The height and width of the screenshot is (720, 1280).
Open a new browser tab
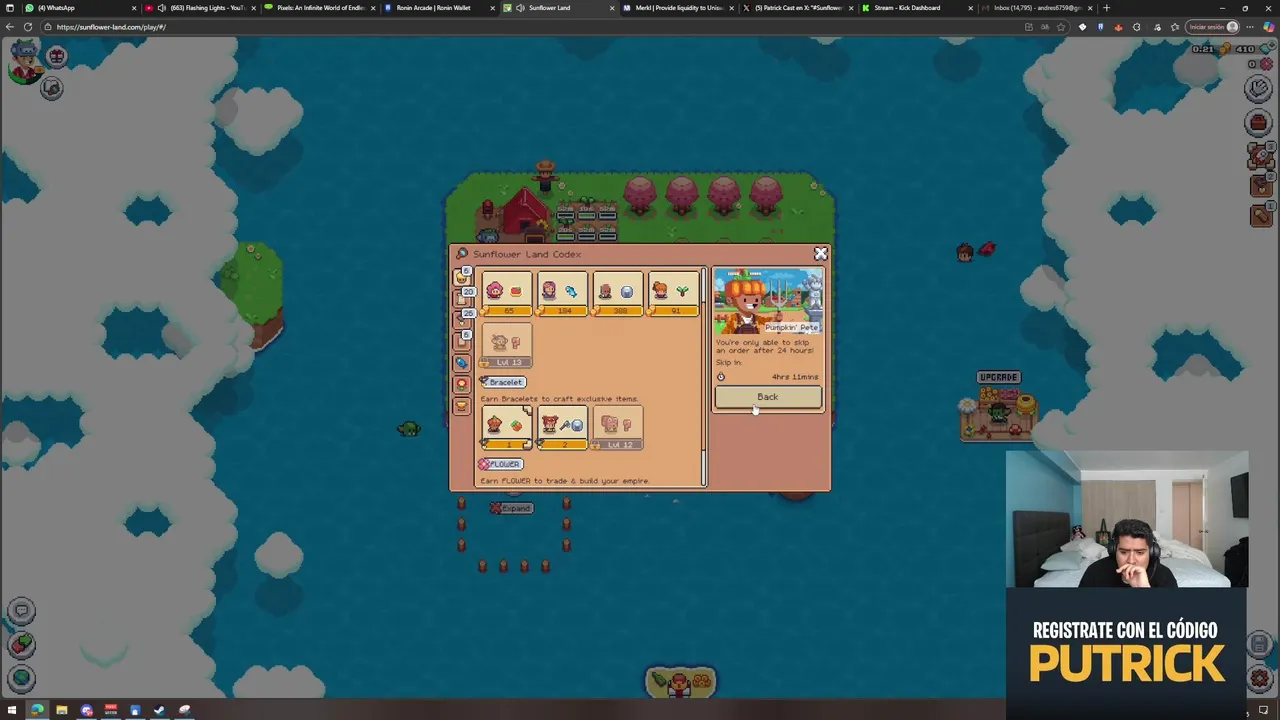coord(1106,8)
